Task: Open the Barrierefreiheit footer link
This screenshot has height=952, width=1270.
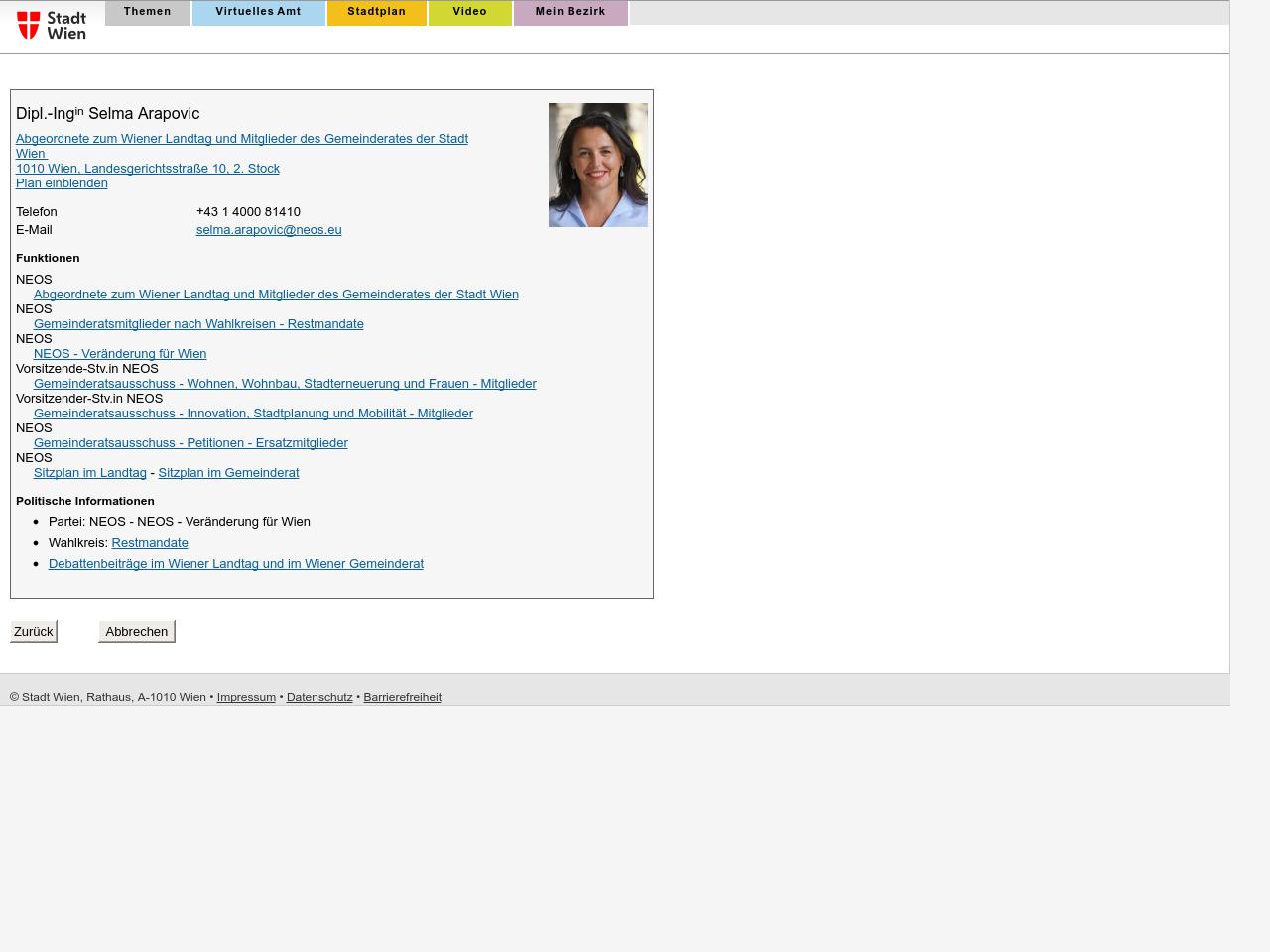Action: (402, 697)
